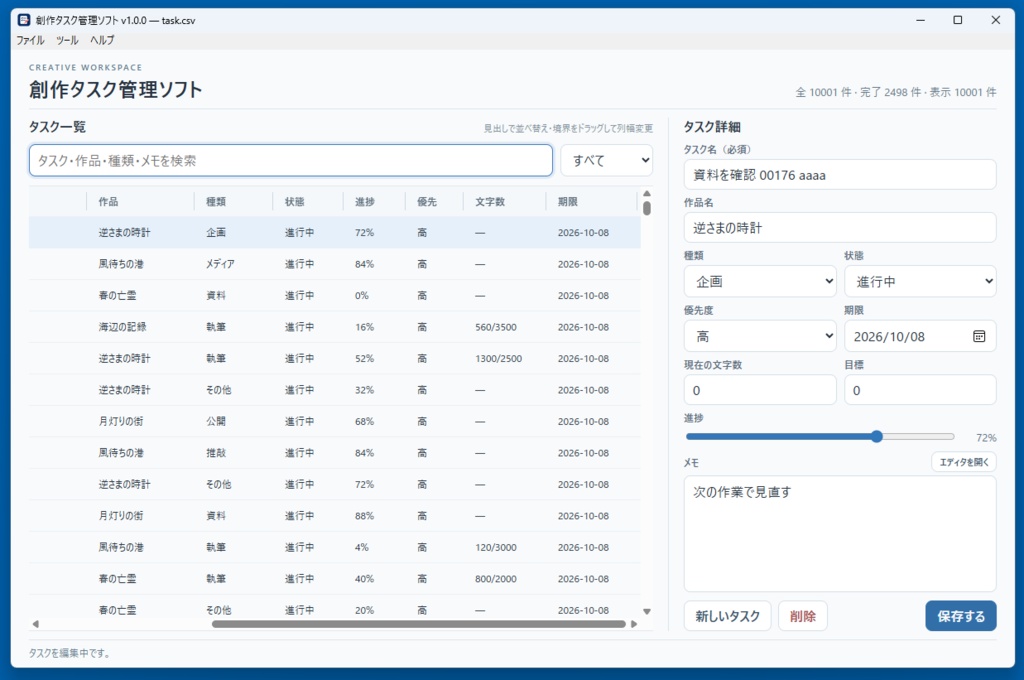Viewport: 1024px width, 680px height.
Task: Click the 期限 date field 2026/10/08
Action: [x=920, y=336]
